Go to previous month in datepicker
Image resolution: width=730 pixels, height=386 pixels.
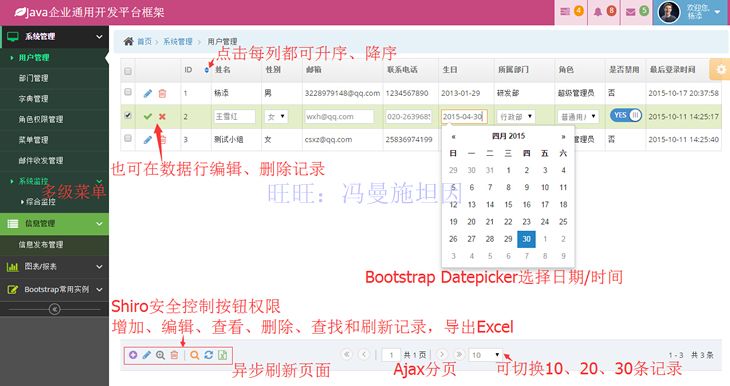(x=453, y=136)
